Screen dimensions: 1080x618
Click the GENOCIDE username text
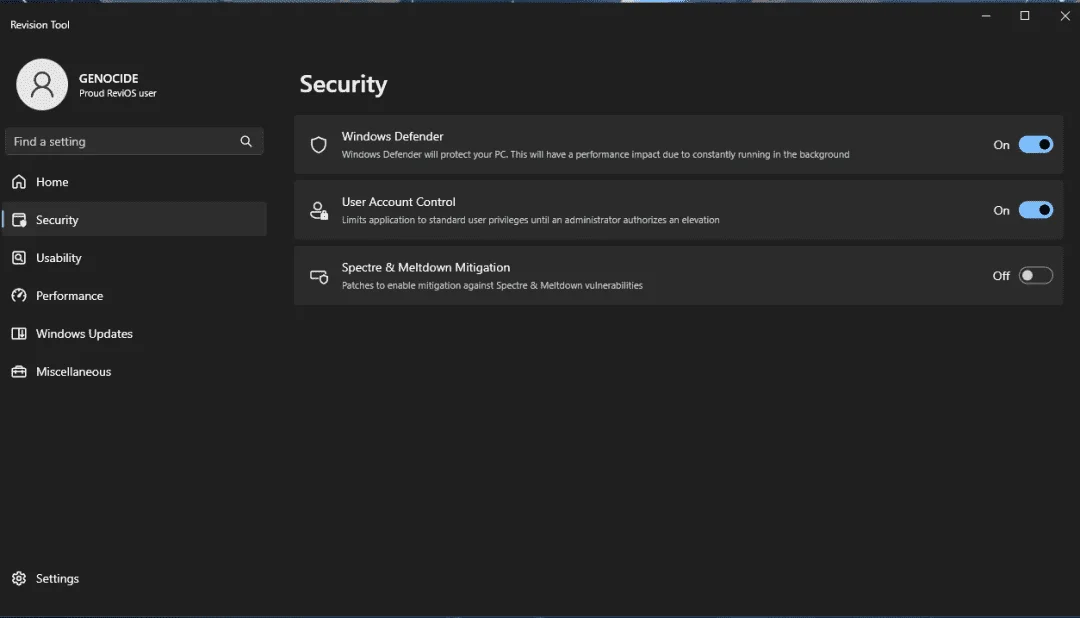click(x=108, y=79)
